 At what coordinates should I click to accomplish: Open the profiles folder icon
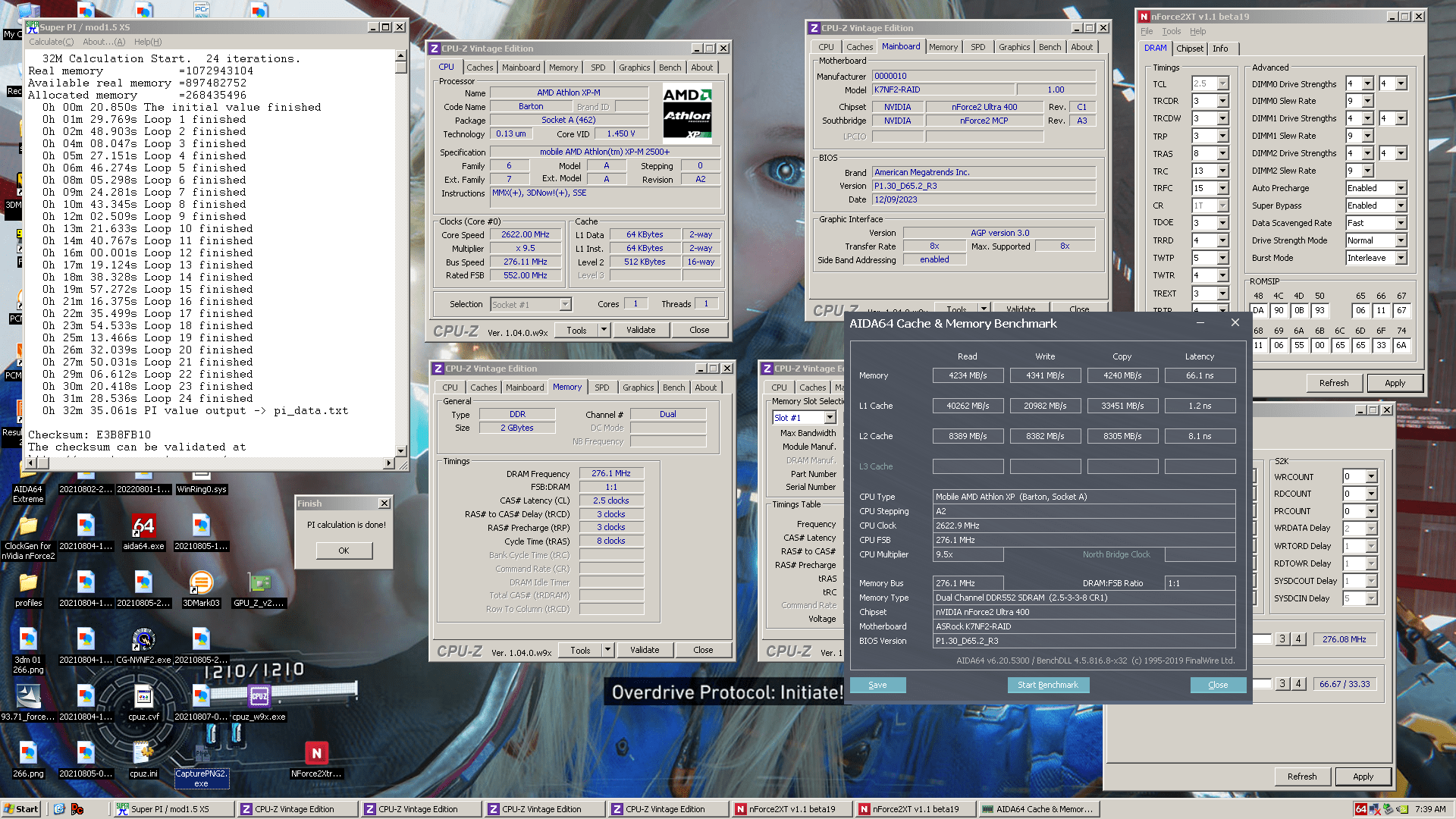[x=28, y=589]
